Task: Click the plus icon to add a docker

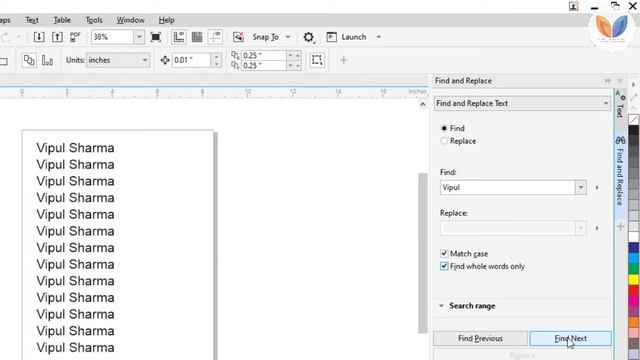Action: tap(621, 227)
